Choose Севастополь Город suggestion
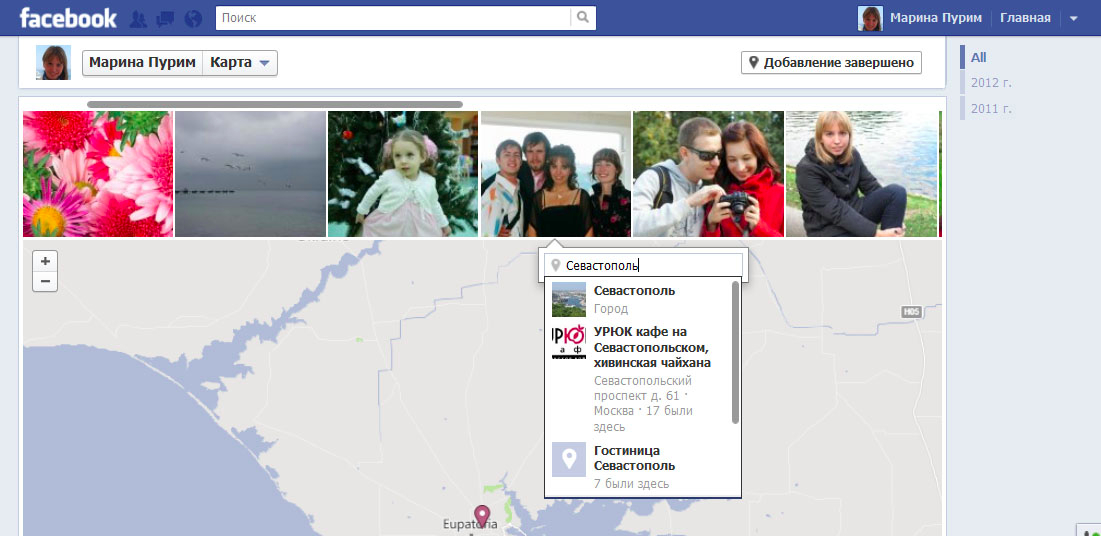Image resolution: width=1101 pixels, height=536 pixels. (x=638, y=299)
